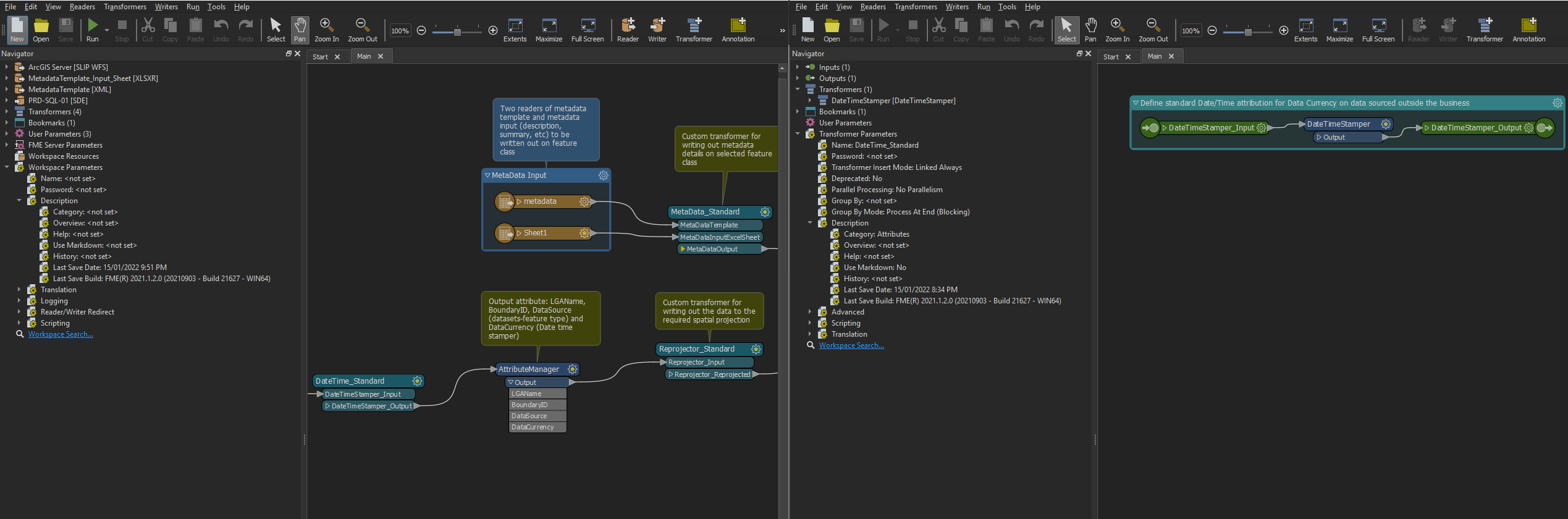Float the left Navigator panel
Image resolution: width=1568 pixels, height=519 pixels.
[289, 54]
